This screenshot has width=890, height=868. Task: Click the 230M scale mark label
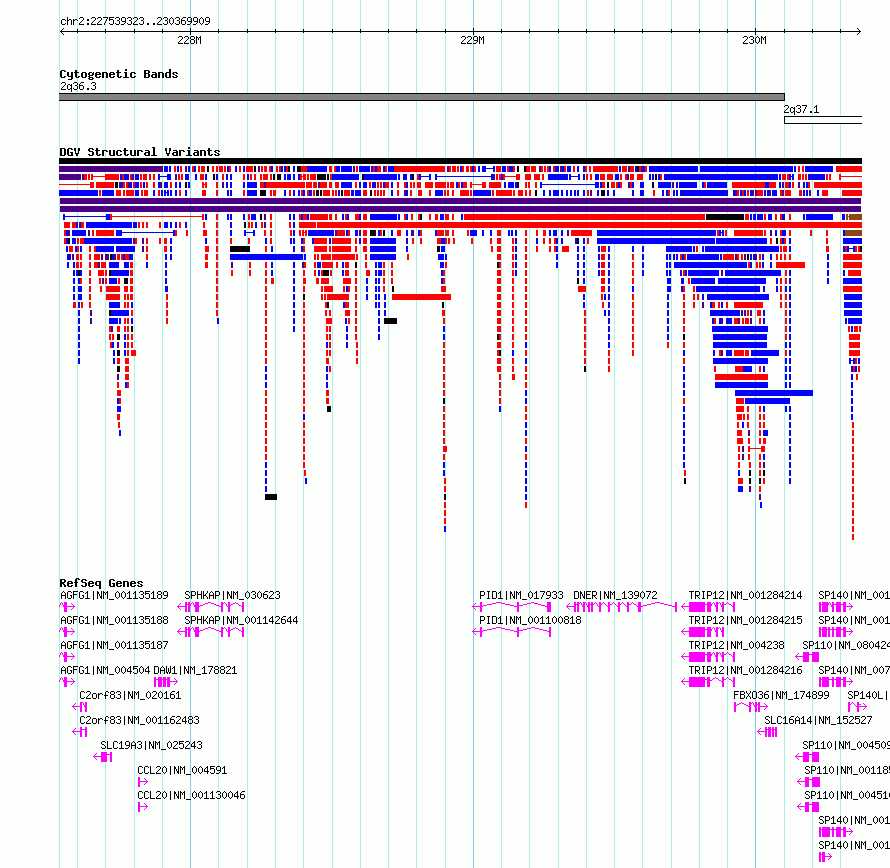754,40
